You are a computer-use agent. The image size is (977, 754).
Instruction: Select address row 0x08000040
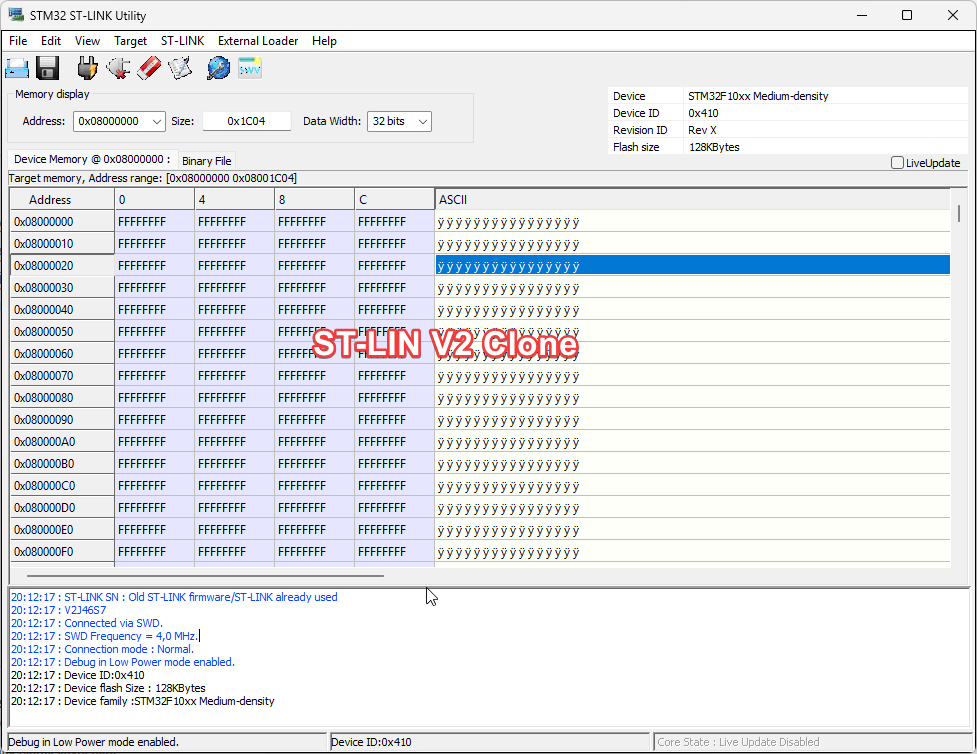62,310
